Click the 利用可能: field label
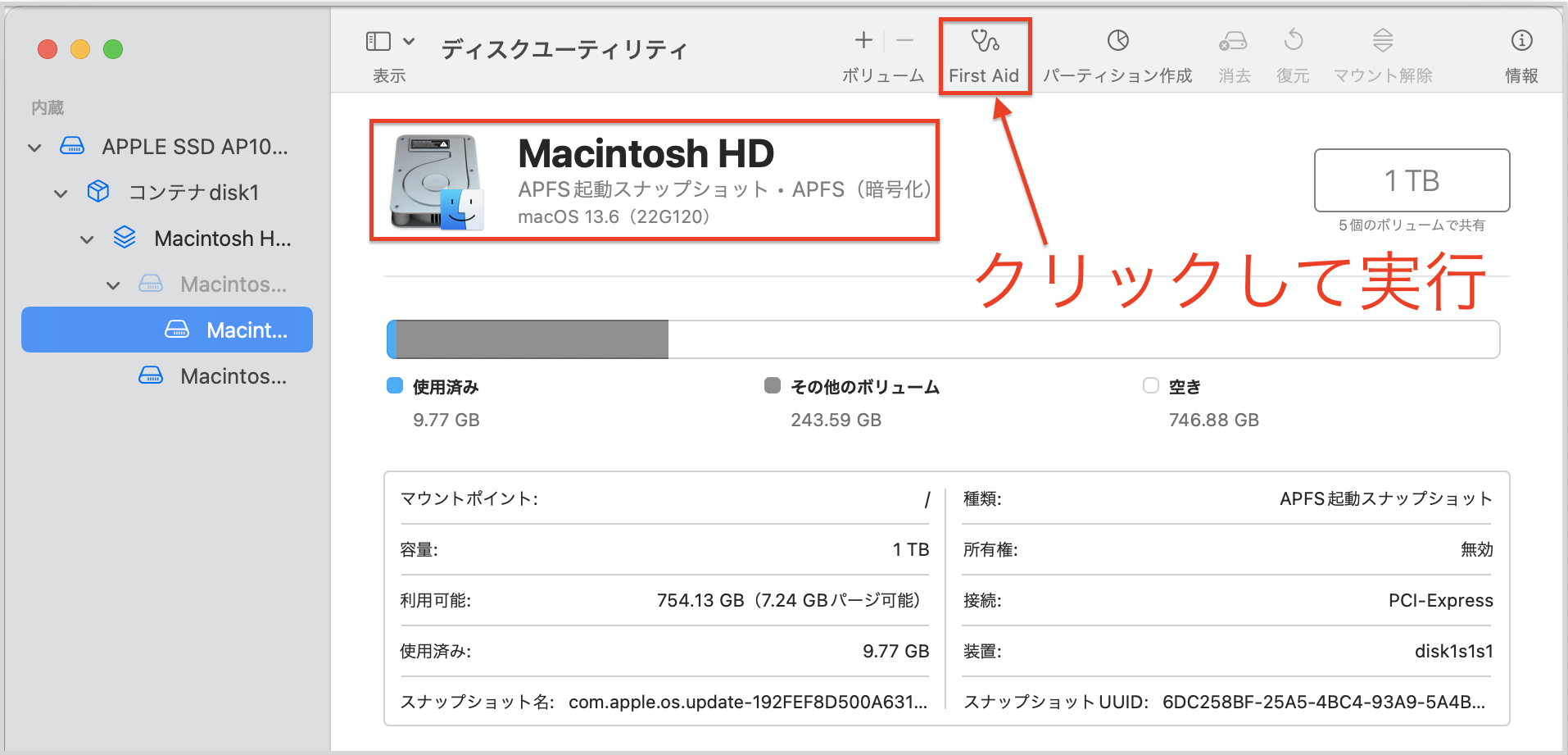Viewport: 1568px width, 755px height. tap(436, 600)
